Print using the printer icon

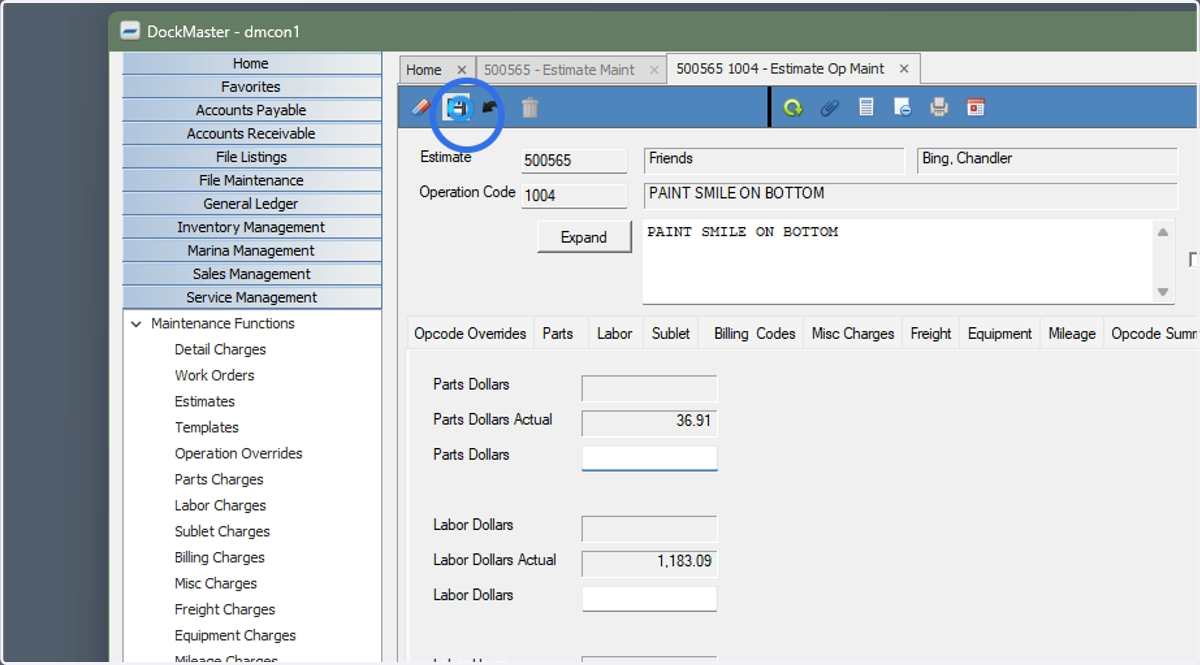tap(939, 107)
